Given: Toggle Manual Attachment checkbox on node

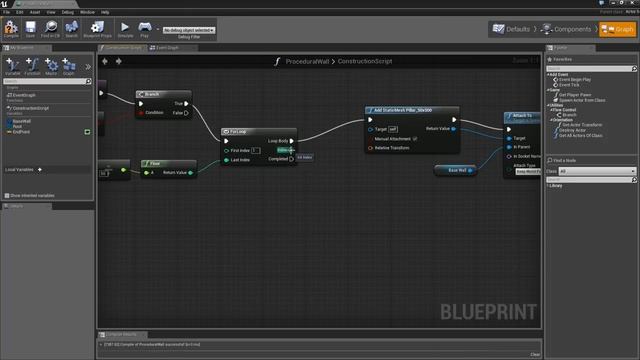Looking at the screenshot, I should point(415,139).
